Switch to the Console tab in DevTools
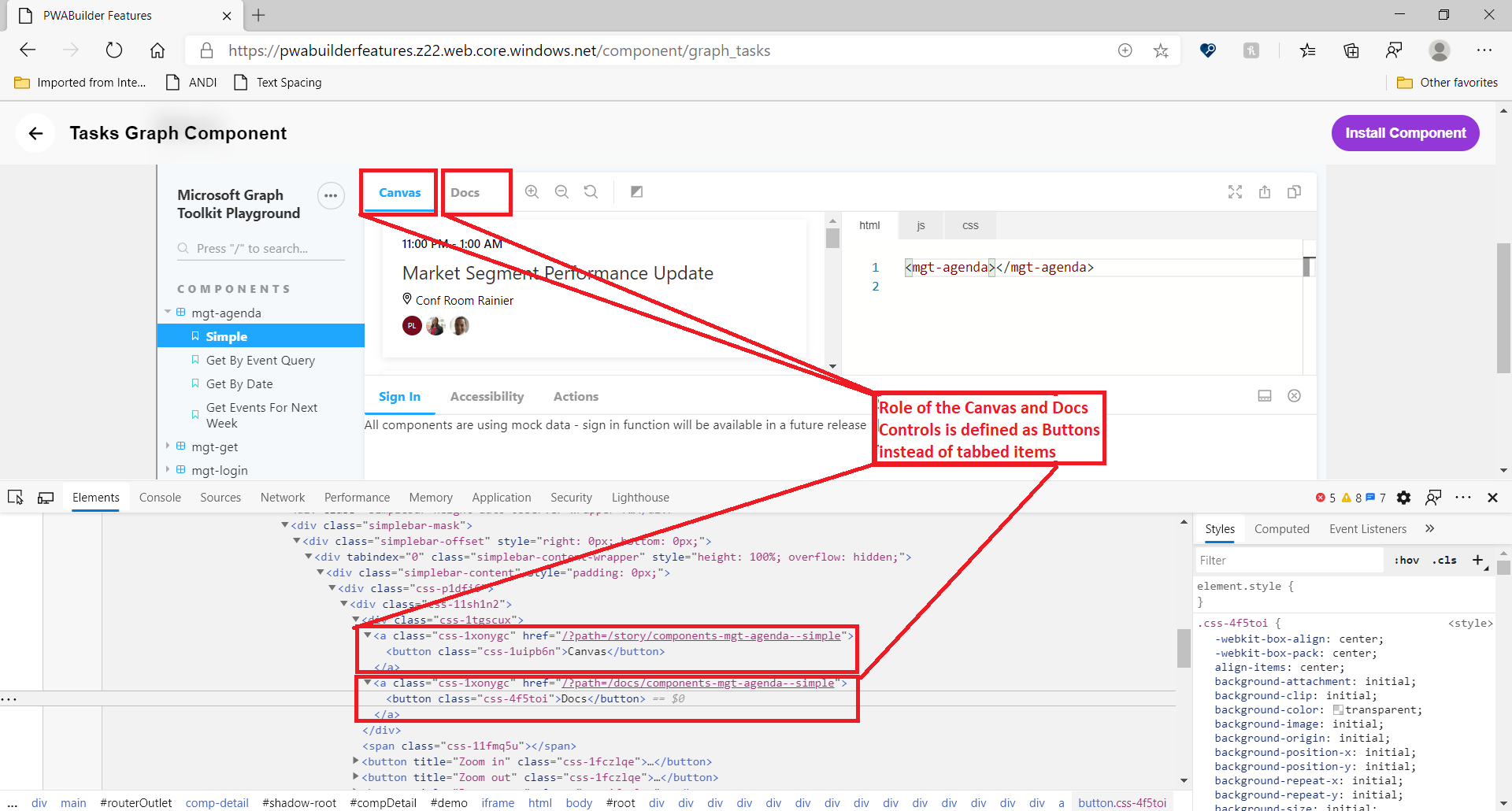This screenshot has height=811, width=1512. click(160, 497)
